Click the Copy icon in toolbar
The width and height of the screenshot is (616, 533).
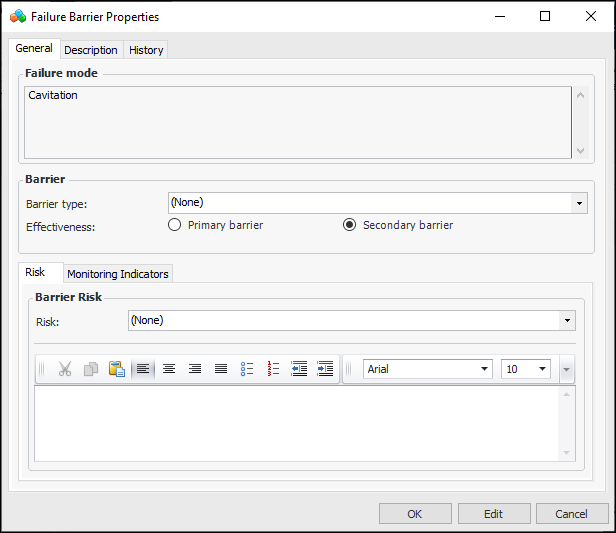tap(91, 369)
